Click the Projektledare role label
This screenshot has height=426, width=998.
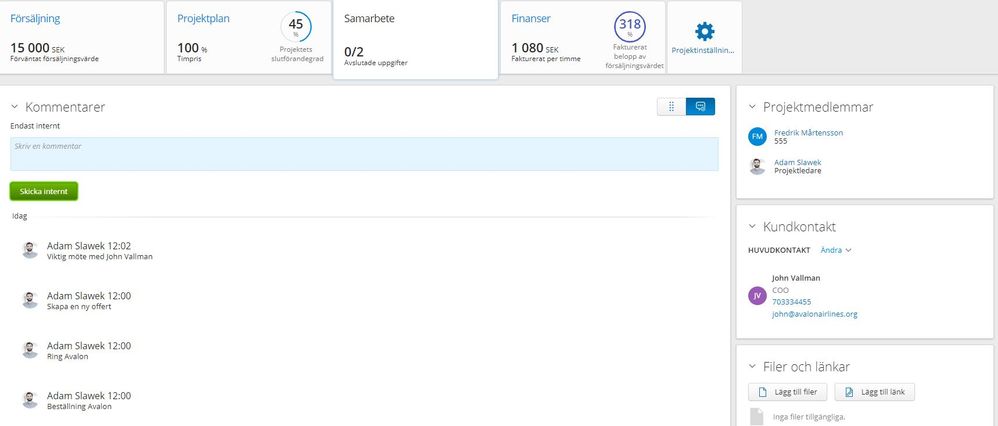pyautogui.click(x=798, y=171)
